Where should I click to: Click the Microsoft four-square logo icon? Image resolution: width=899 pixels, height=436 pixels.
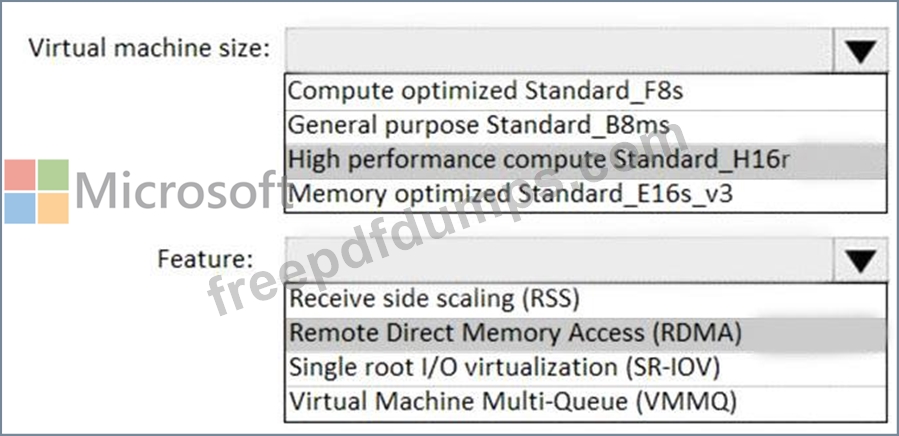(37, 192)
